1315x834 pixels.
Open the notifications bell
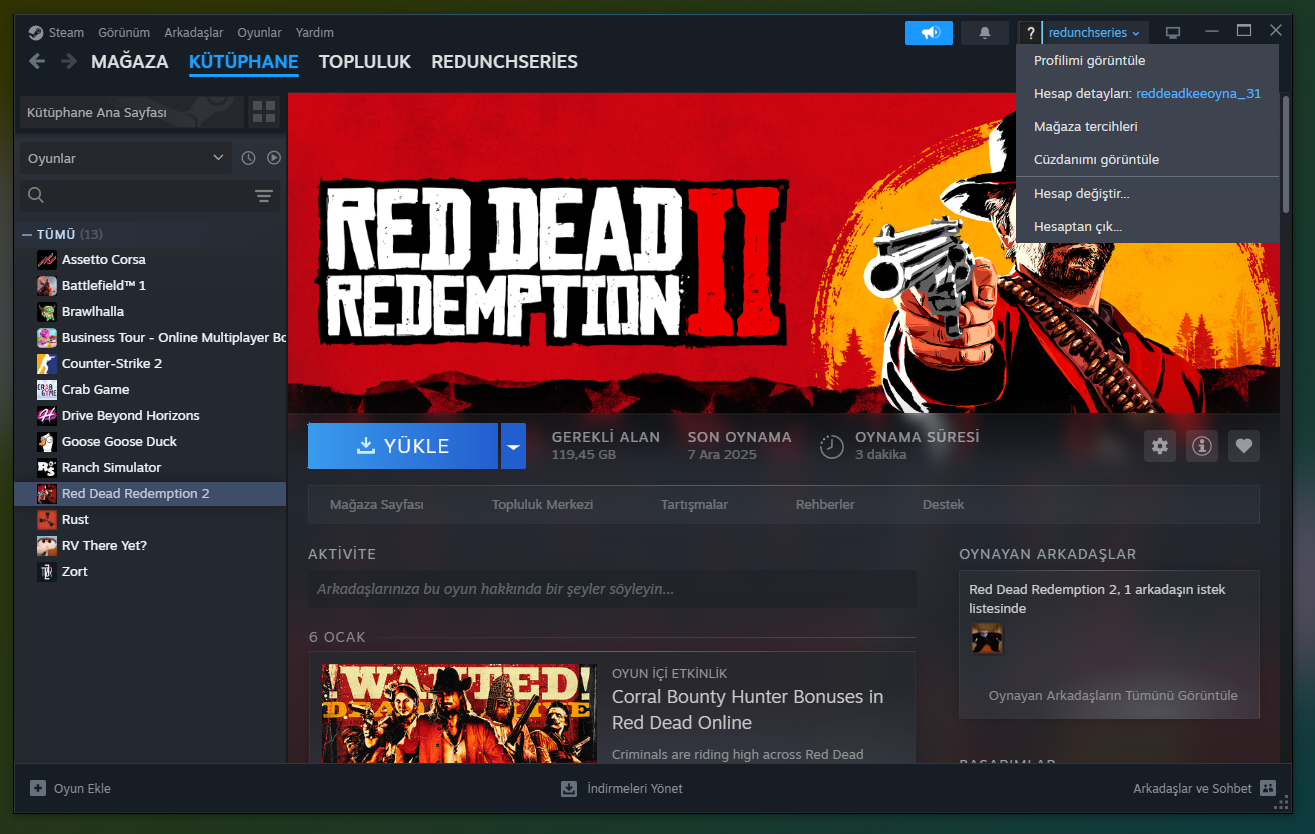tap(985, 33)
